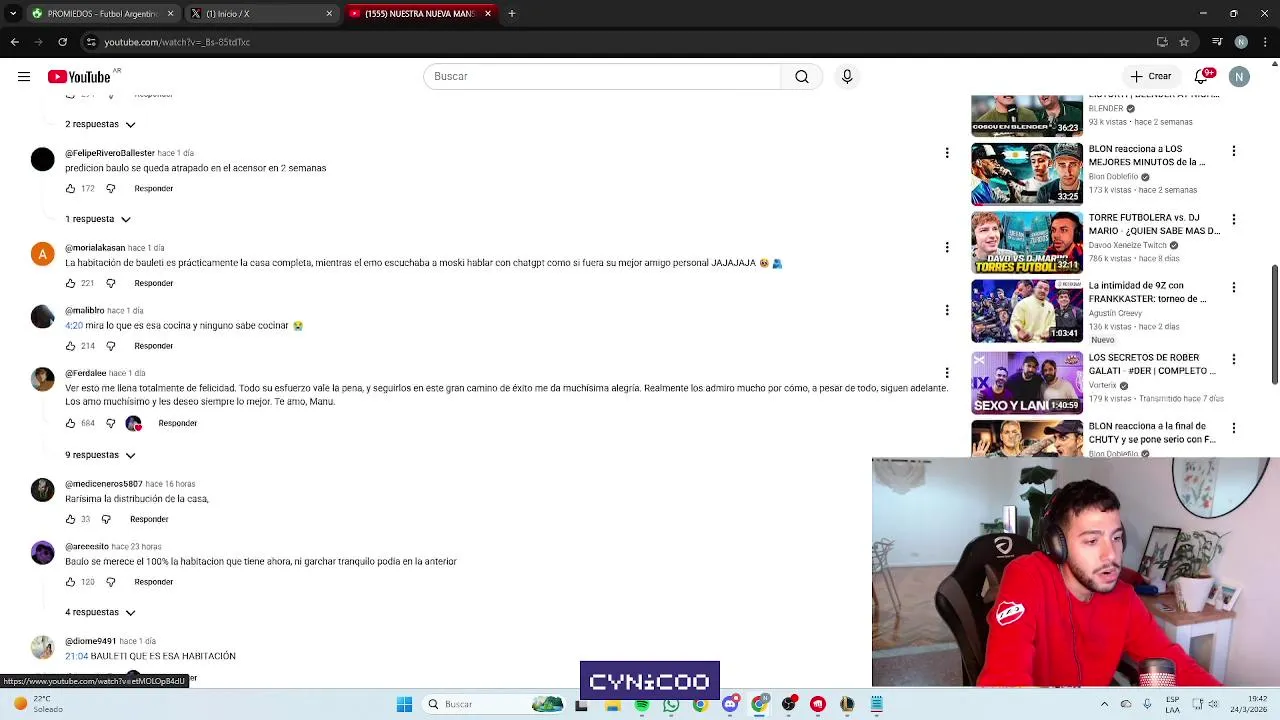Dislike the comment by @Ferdalee

111,423
